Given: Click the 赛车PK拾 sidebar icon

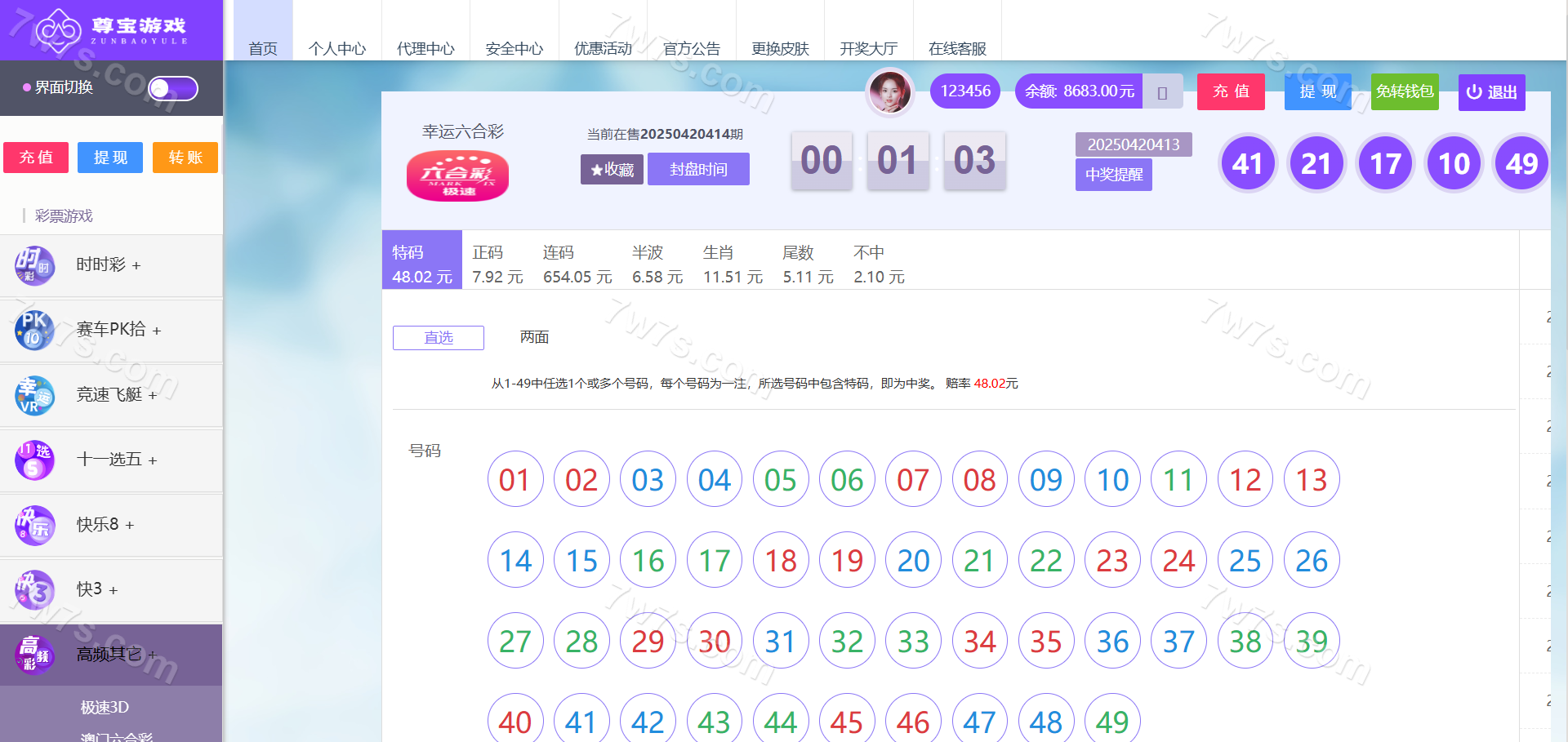Looking at the screenshot, I should [34, 330].
